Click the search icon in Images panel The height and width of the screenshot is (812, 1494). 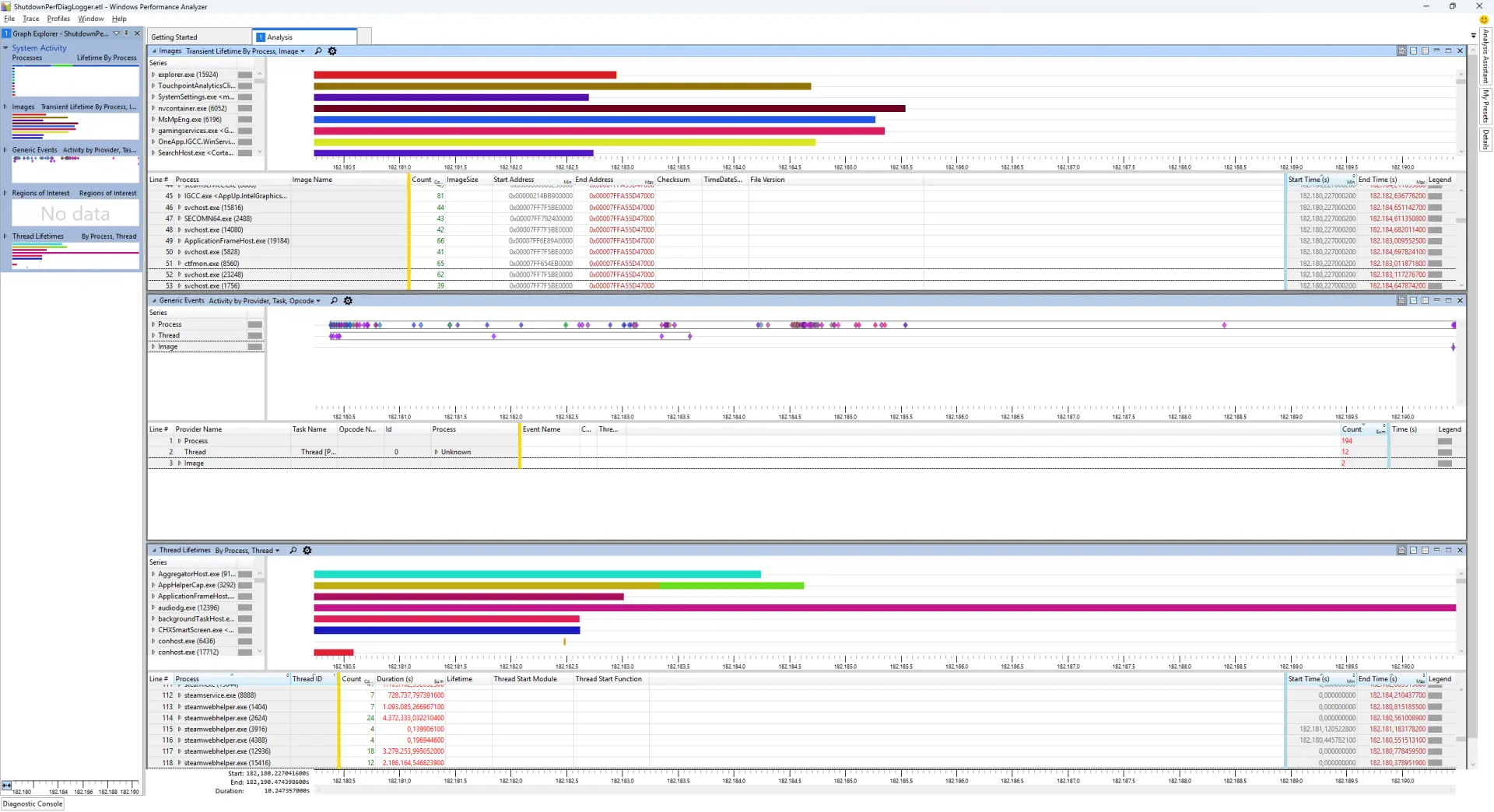(x=317, y=51)
